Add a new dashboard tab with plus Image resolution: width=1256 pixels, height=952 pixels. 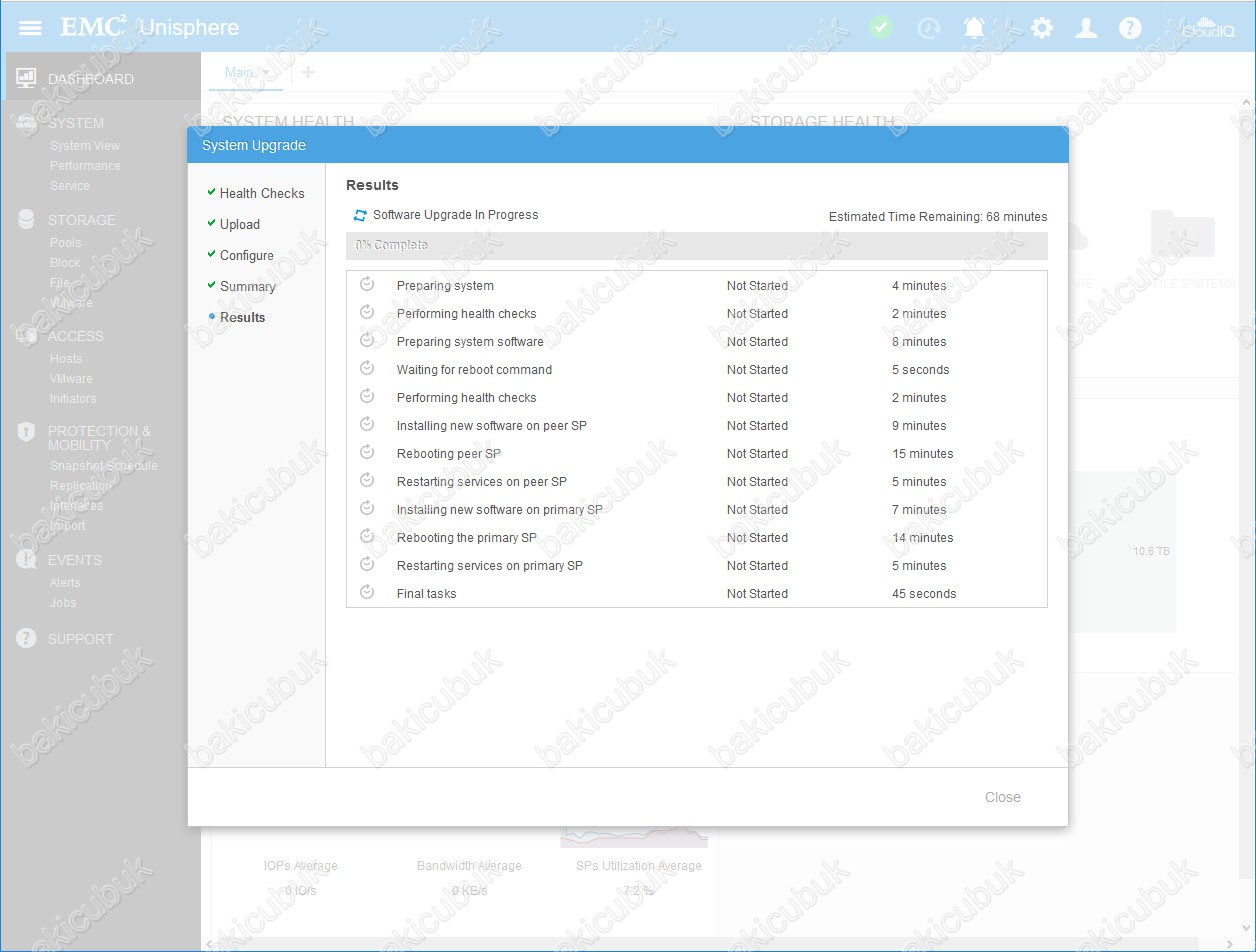[308, 72]
